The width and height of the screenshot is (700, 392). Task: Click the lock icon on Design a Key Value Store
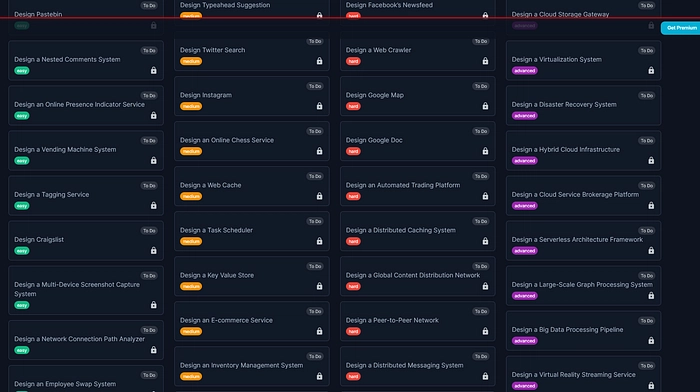tap(319, 286)
